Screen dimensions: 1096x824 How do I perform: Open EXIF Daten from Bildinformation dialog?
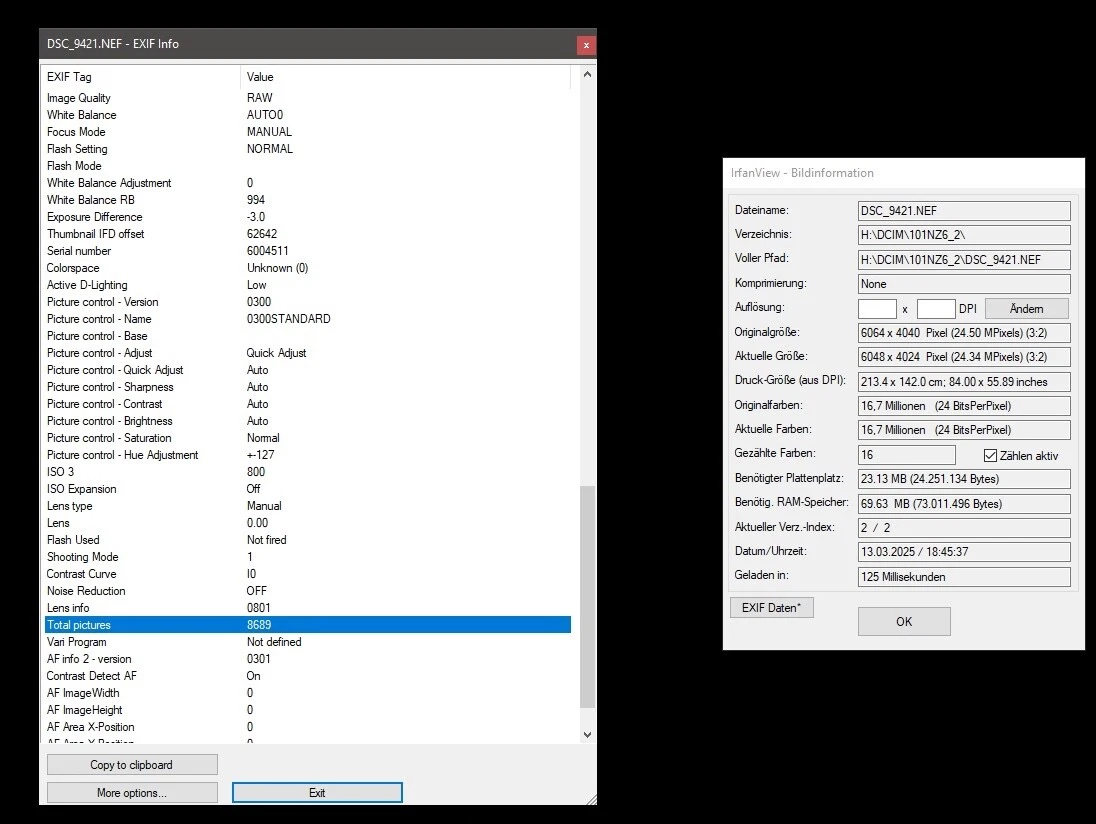coord(772,607)
